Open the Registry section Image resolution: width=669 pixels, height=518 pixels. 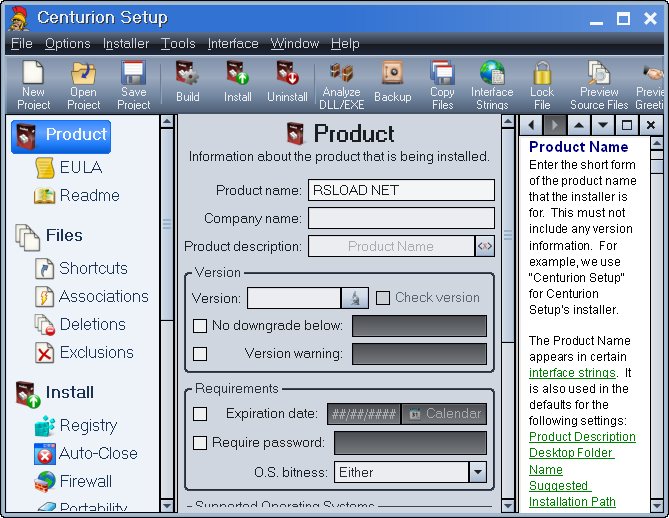tap(76, 425)
